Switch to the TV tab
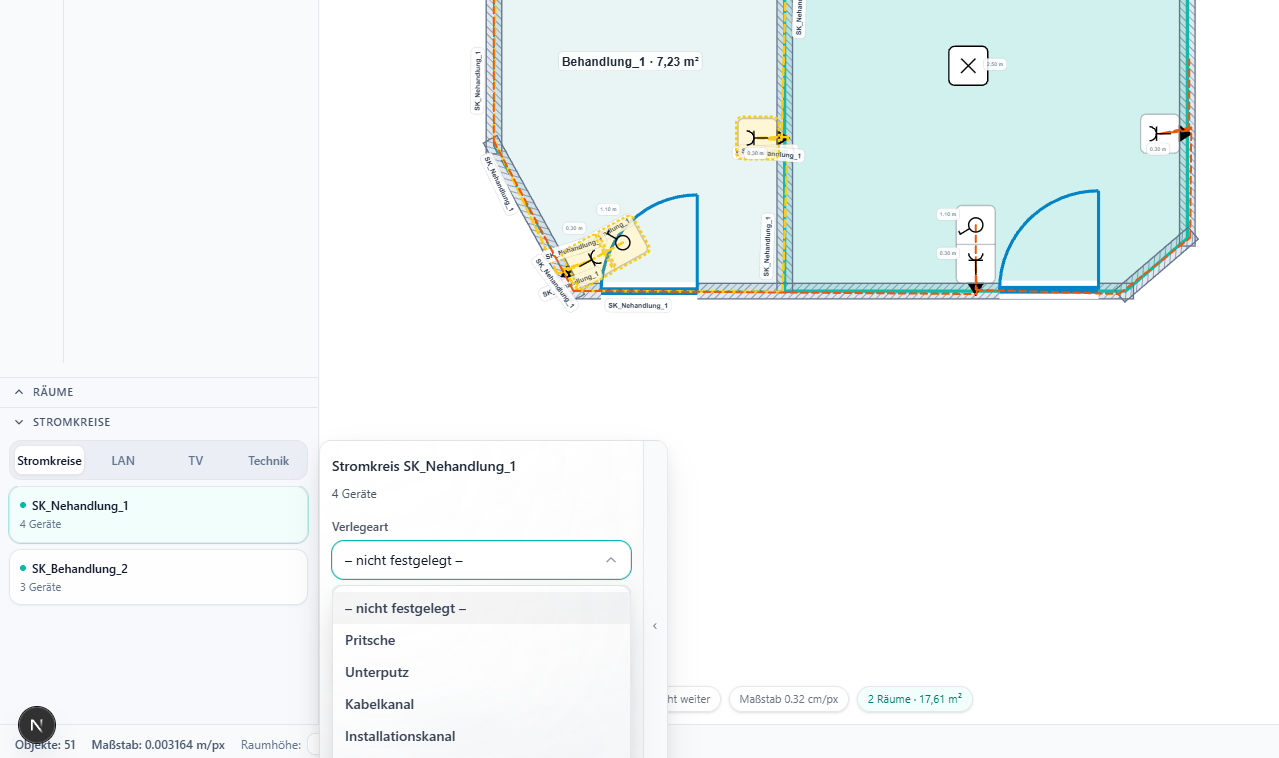The height and width of the screenshot is (758, 1279). coord(196,461)
